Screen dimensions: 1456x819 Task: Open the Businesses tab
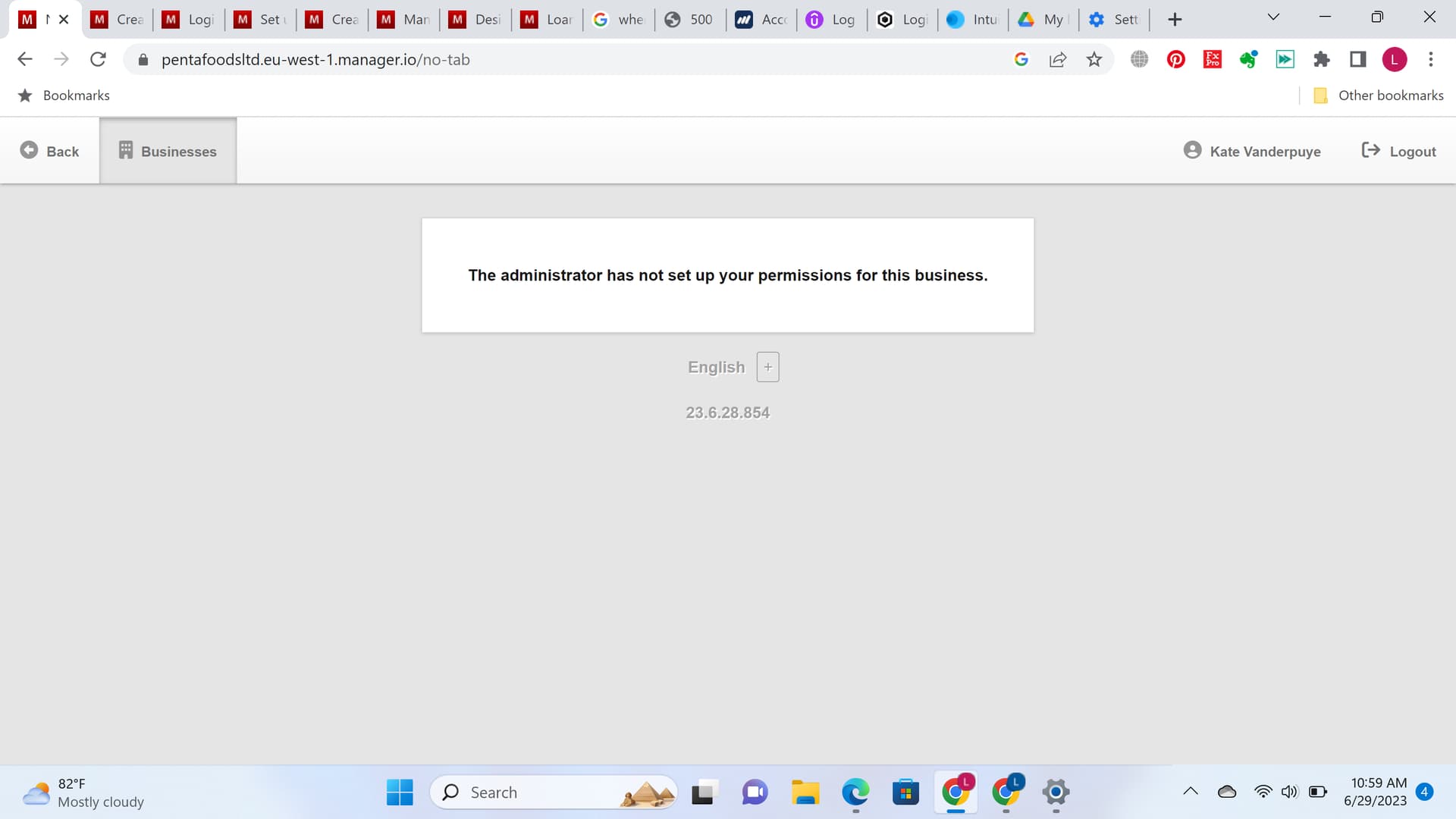[x=168, y=151]
